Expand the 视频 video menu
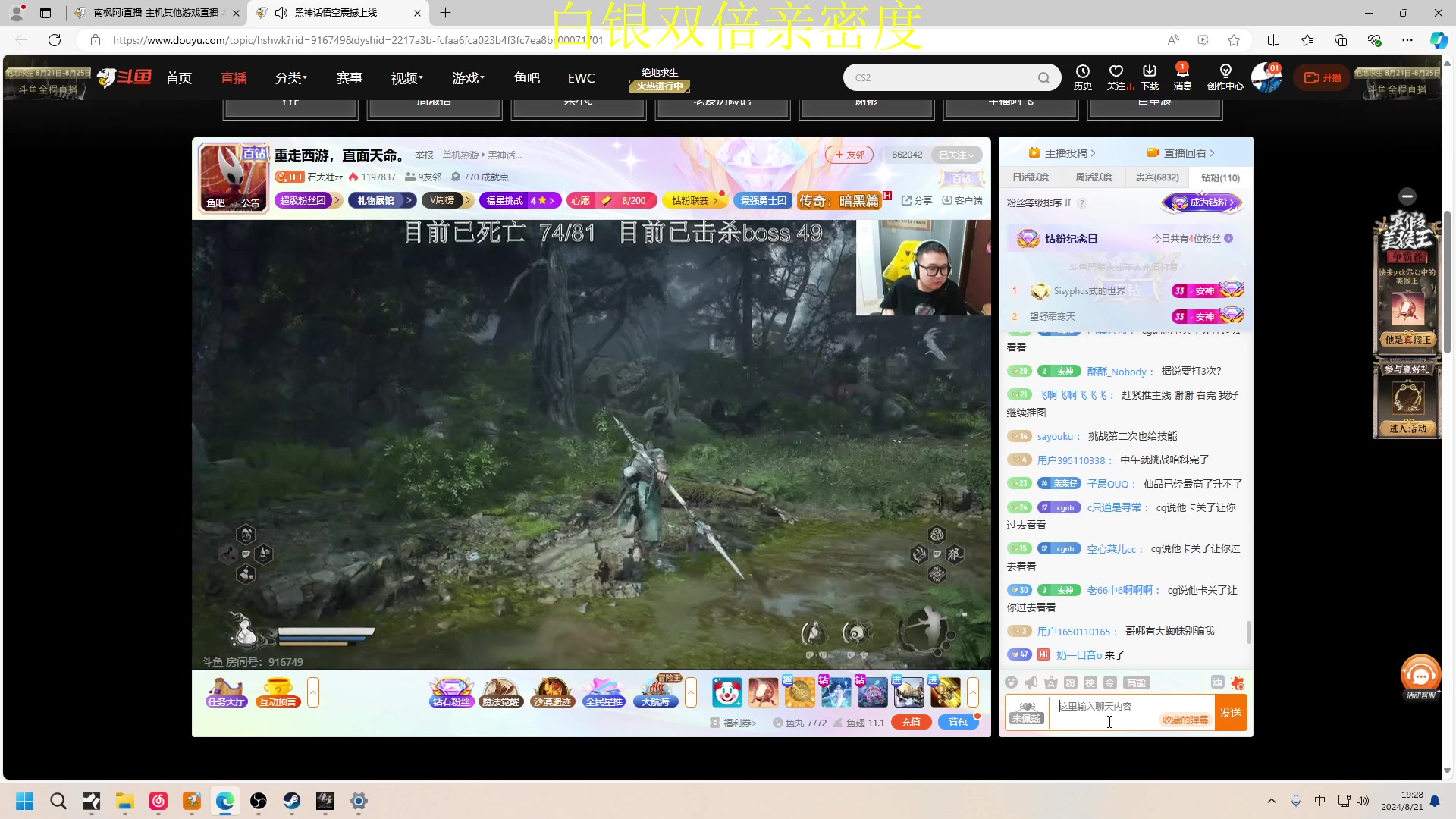 click(406, 78)
